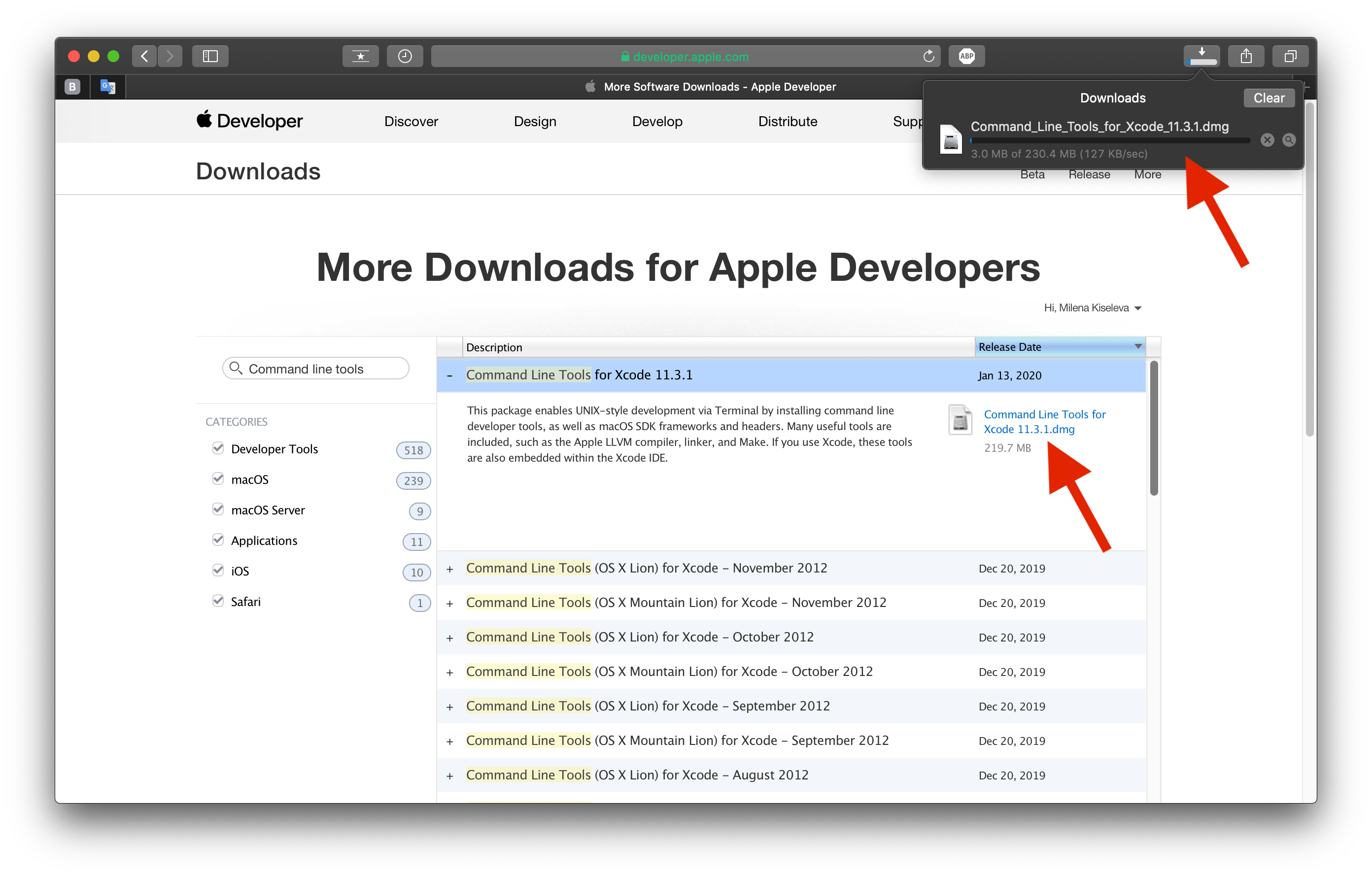Screen dimensions: 1372x876
Task: Click the dmg file icon beside the 11.3.1 link
Action: (x=960, y=420)
